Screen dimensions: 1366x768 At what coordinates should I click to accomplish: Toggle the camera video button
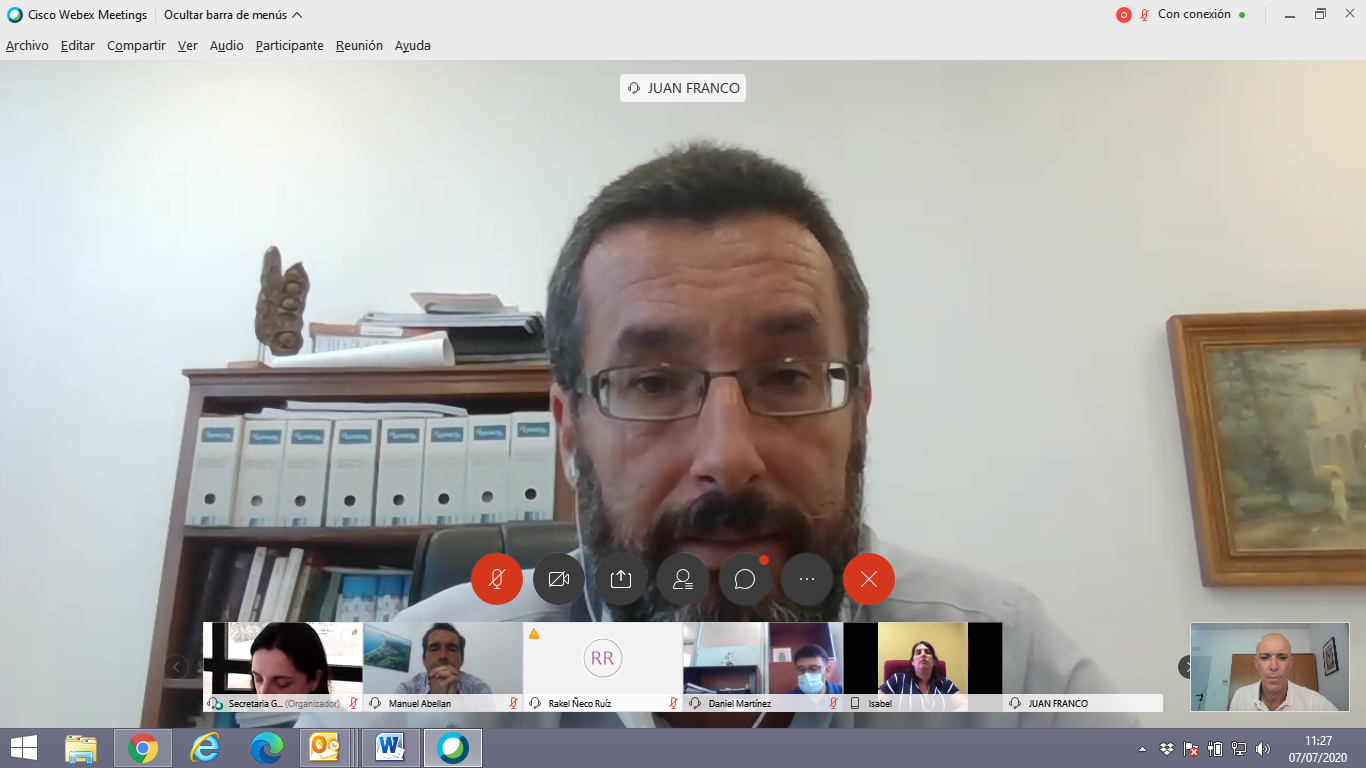(x=559, y=579)
